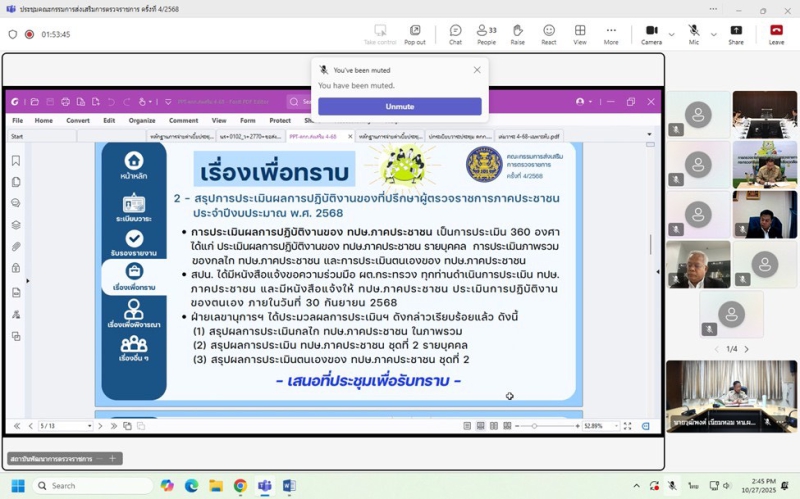Toggle the Camera on
Viewport: 800px width, 499px height.
pos(650,33)
